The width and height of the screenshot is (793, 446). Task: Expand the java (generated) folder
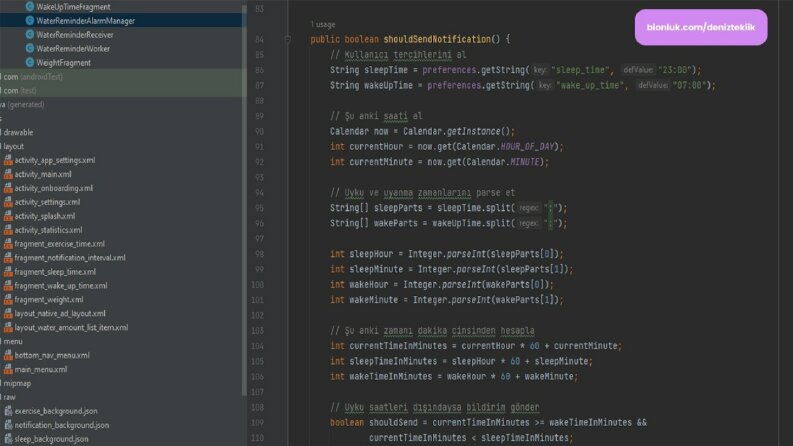[22, 105]
